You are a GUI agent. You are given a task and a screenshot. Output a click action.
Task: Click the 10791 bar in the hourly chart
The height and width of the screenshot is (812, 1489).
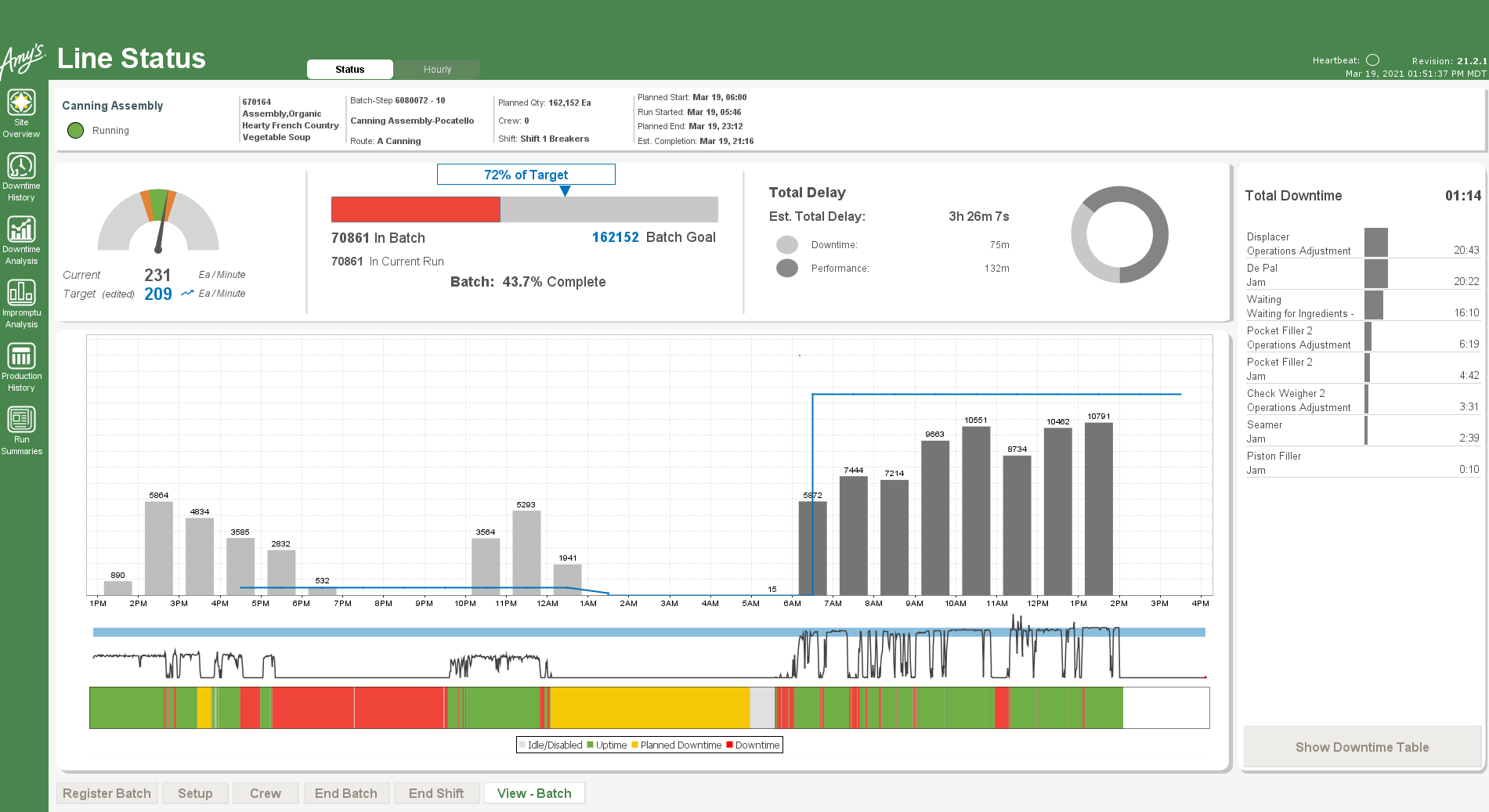point(1099,509)
